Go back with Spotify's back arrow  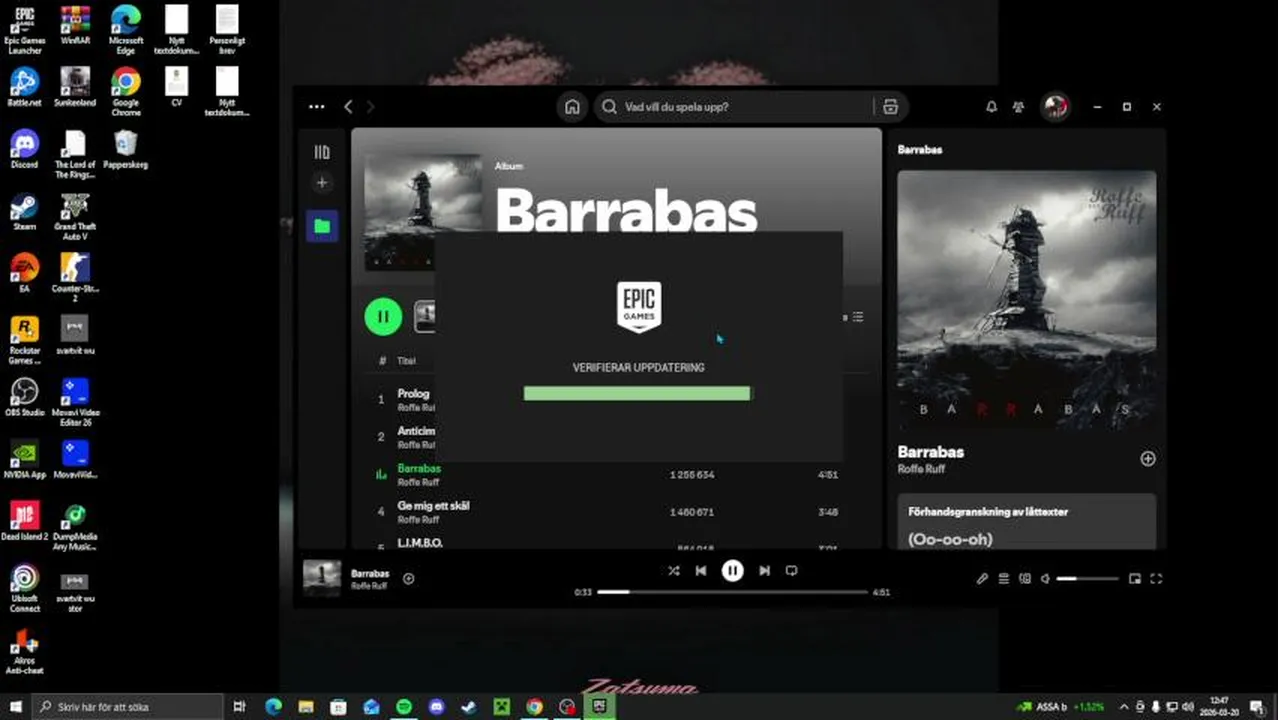pyautogui.click(x=348, y=107)
